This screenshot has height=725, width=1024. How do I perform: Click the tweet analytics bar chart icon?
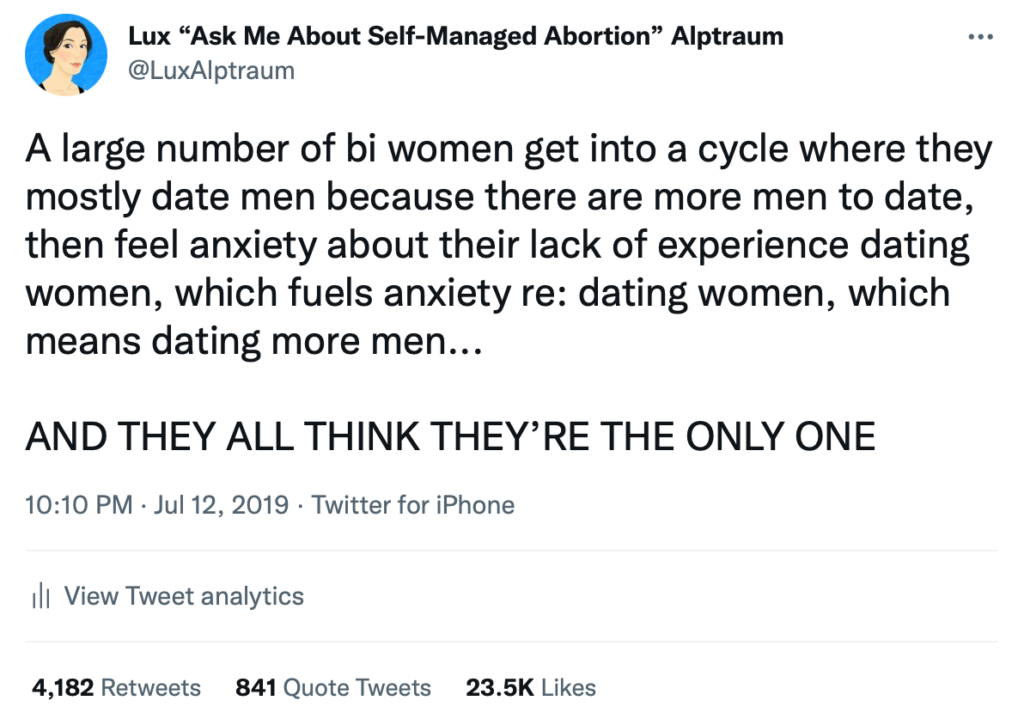point(40,597)
